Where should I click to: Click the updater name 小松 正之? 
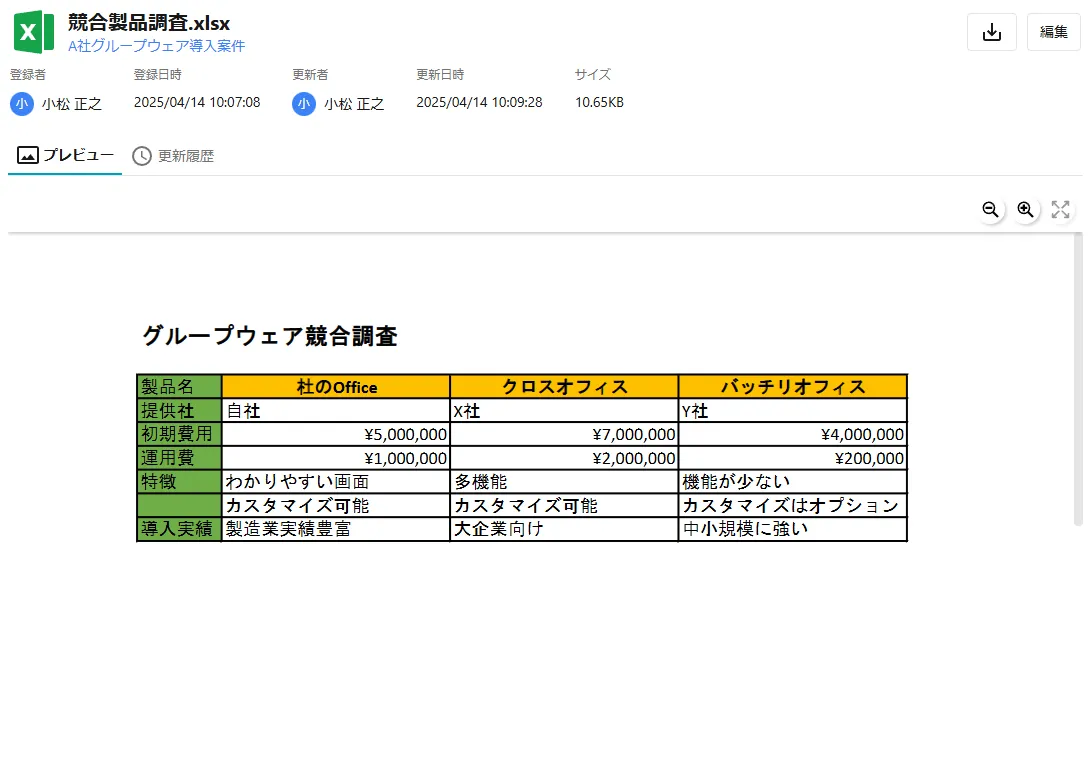point(352,103)
